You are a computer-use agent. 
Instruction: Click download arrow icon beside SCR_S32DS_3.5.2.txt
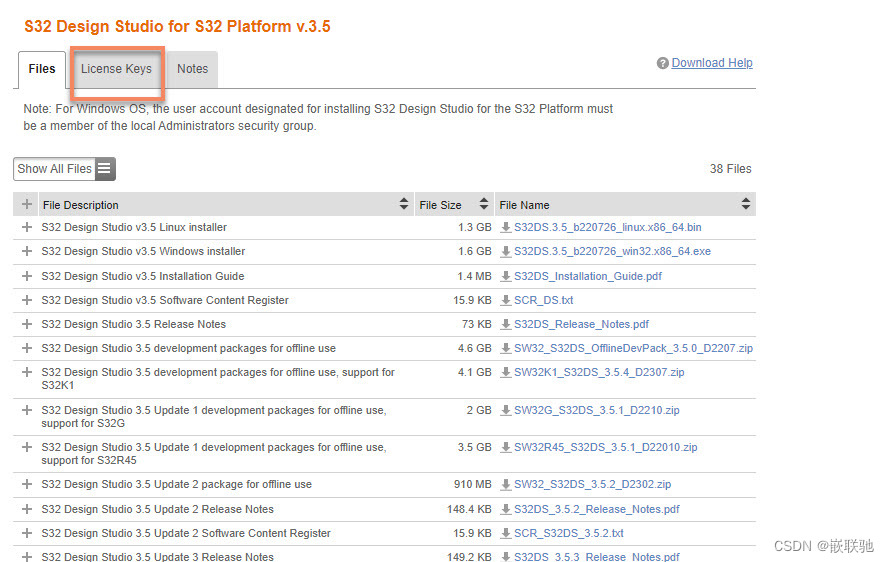click(x=506, y=533)
